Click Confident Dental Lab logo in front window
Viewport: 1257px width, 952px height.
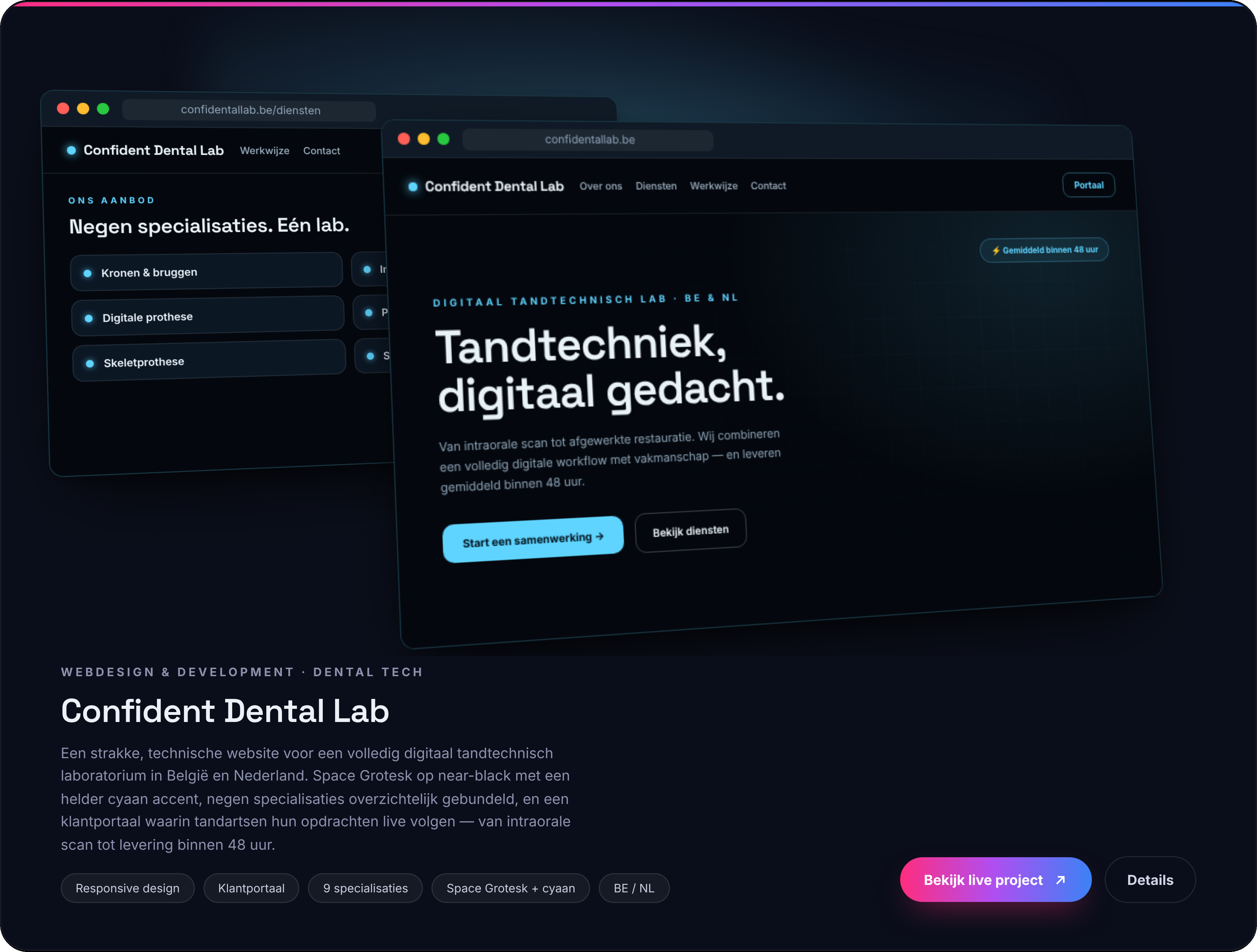click(x=486, y=186)
